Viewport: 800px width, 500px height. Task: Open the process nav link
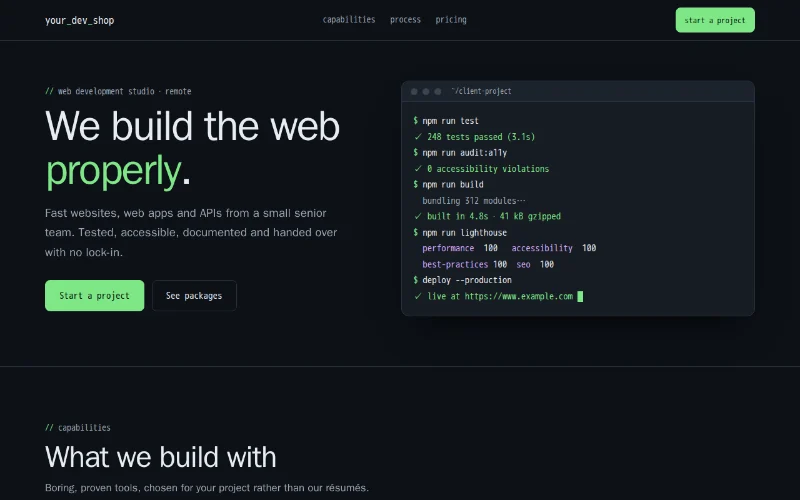405,20
